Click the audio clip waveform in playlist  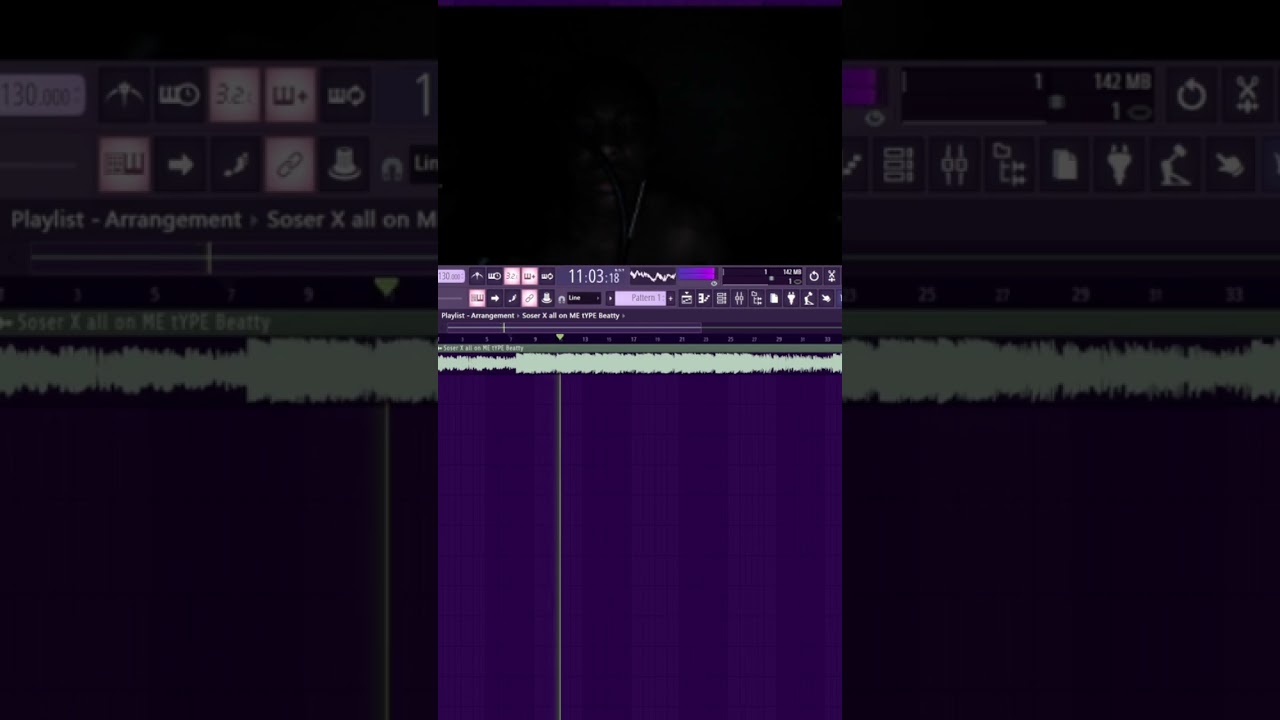tap(640, 364)
